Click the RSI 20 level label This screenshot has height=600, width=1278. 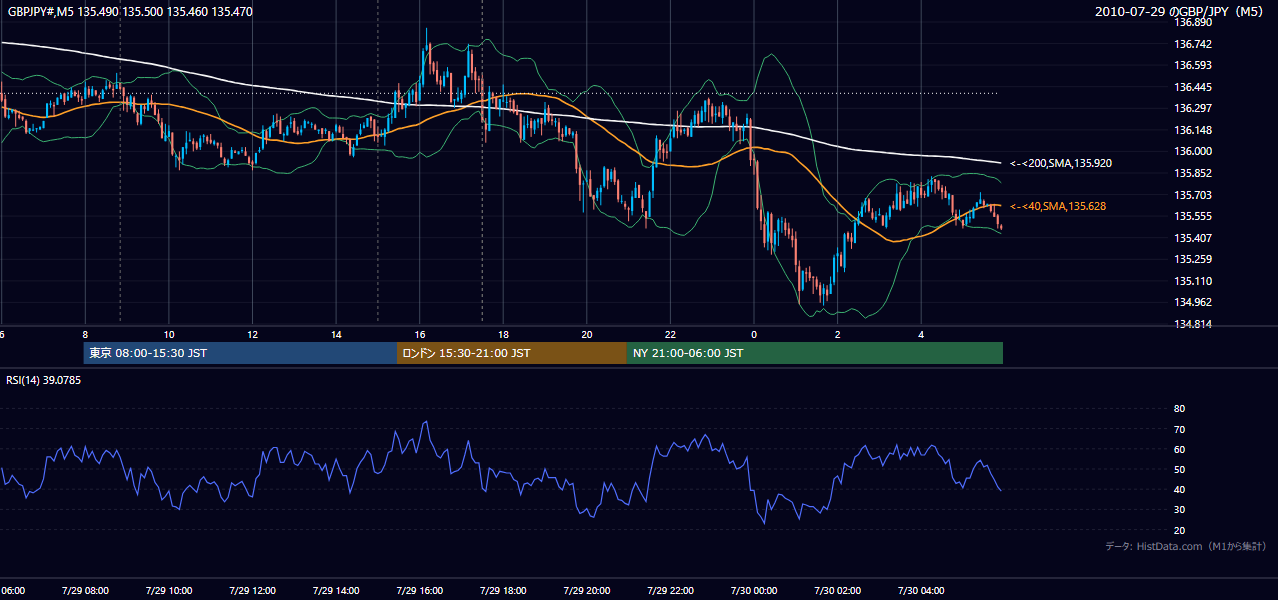[x=1180, y=530]
